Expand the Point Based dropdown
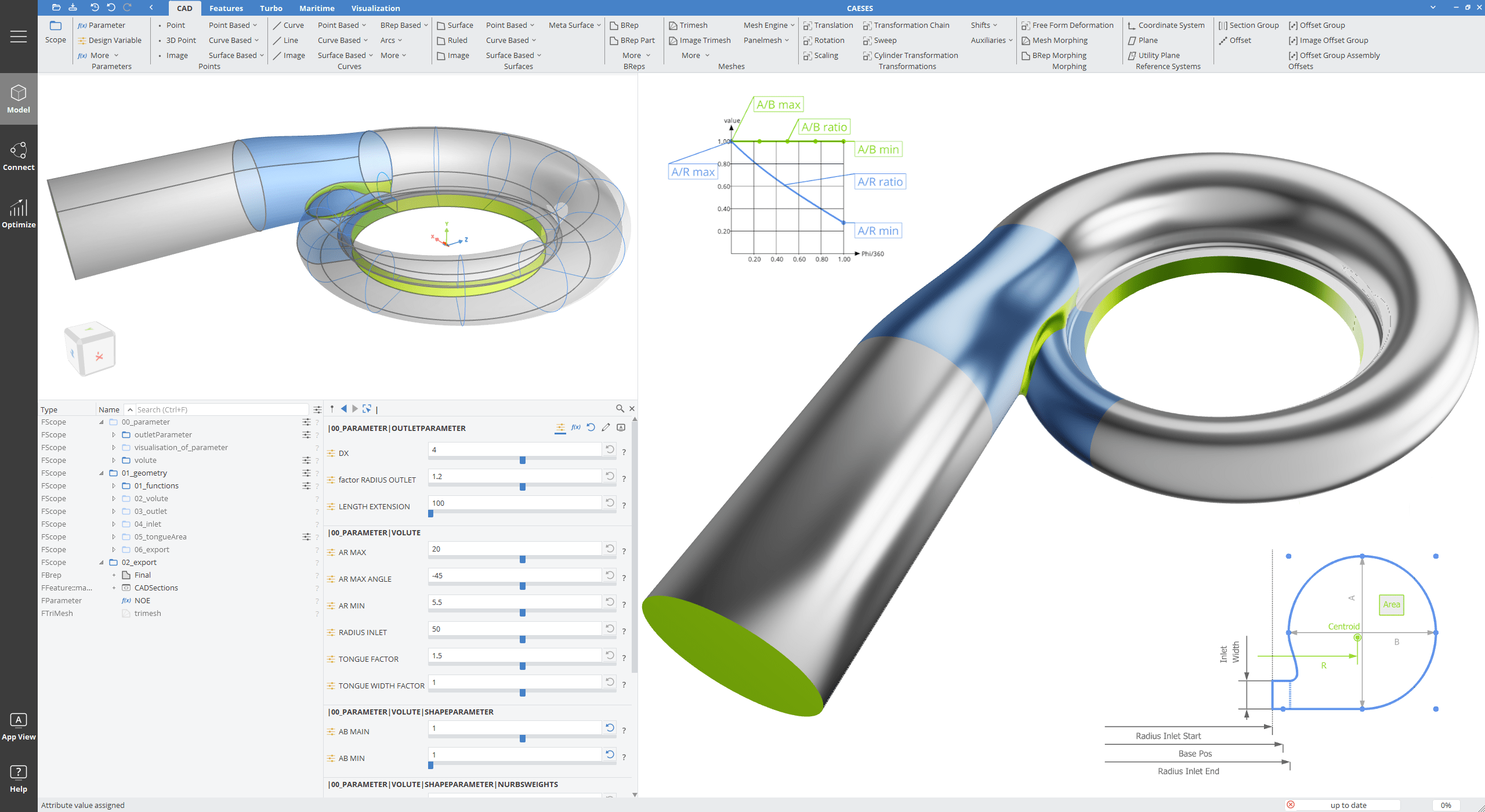This screenshot has width=1485, height=812. [231, 25]
